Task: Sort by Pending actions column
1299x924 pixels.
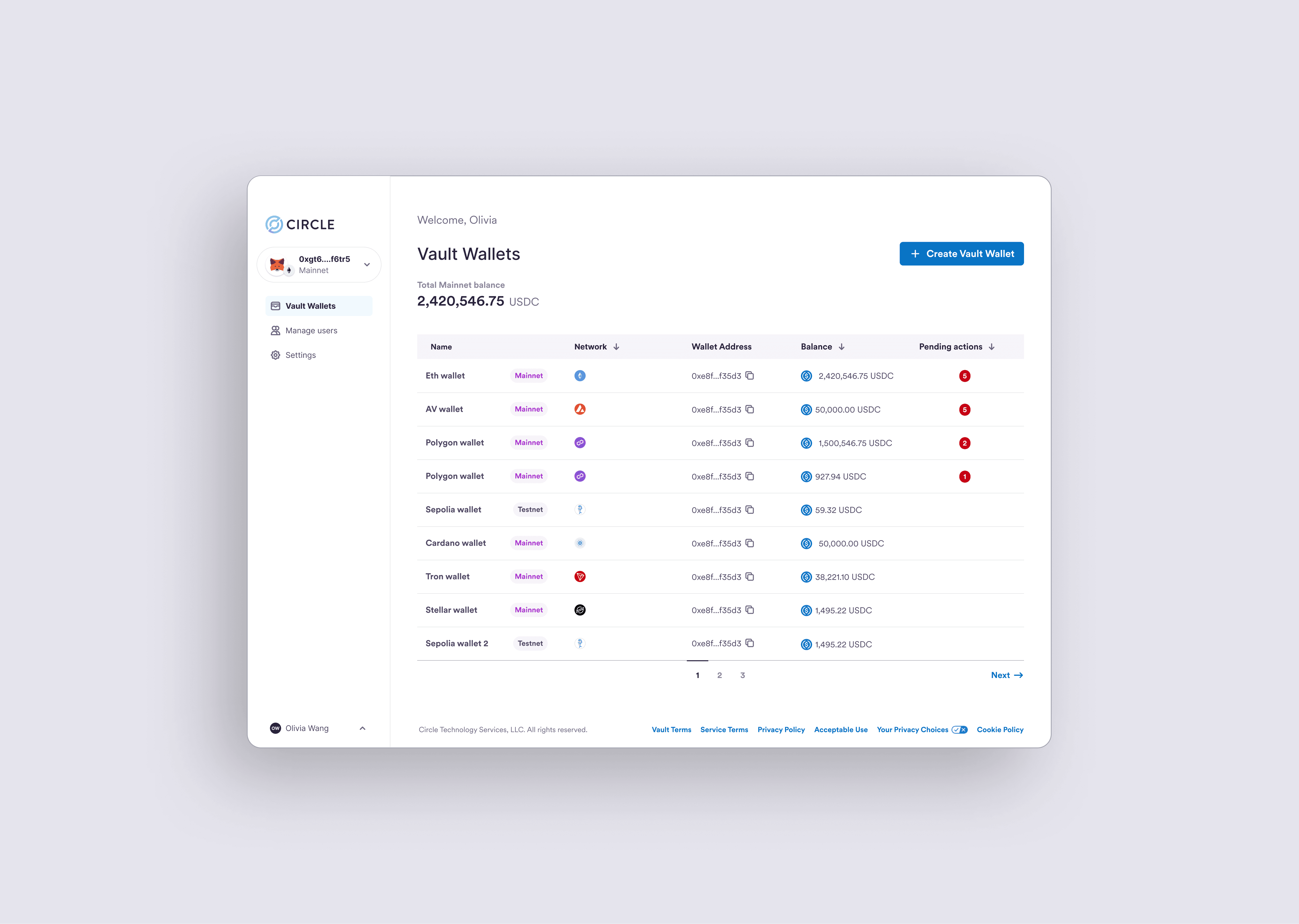Action: coord(991,346)
